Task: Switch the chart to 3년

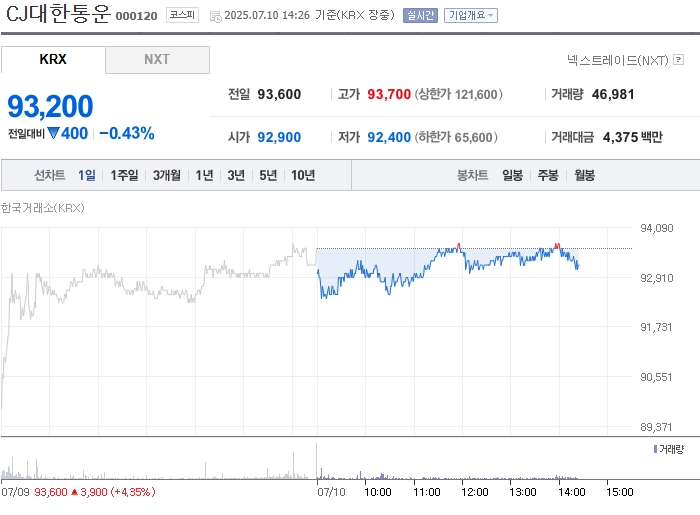Action: (x=236, y=175)
